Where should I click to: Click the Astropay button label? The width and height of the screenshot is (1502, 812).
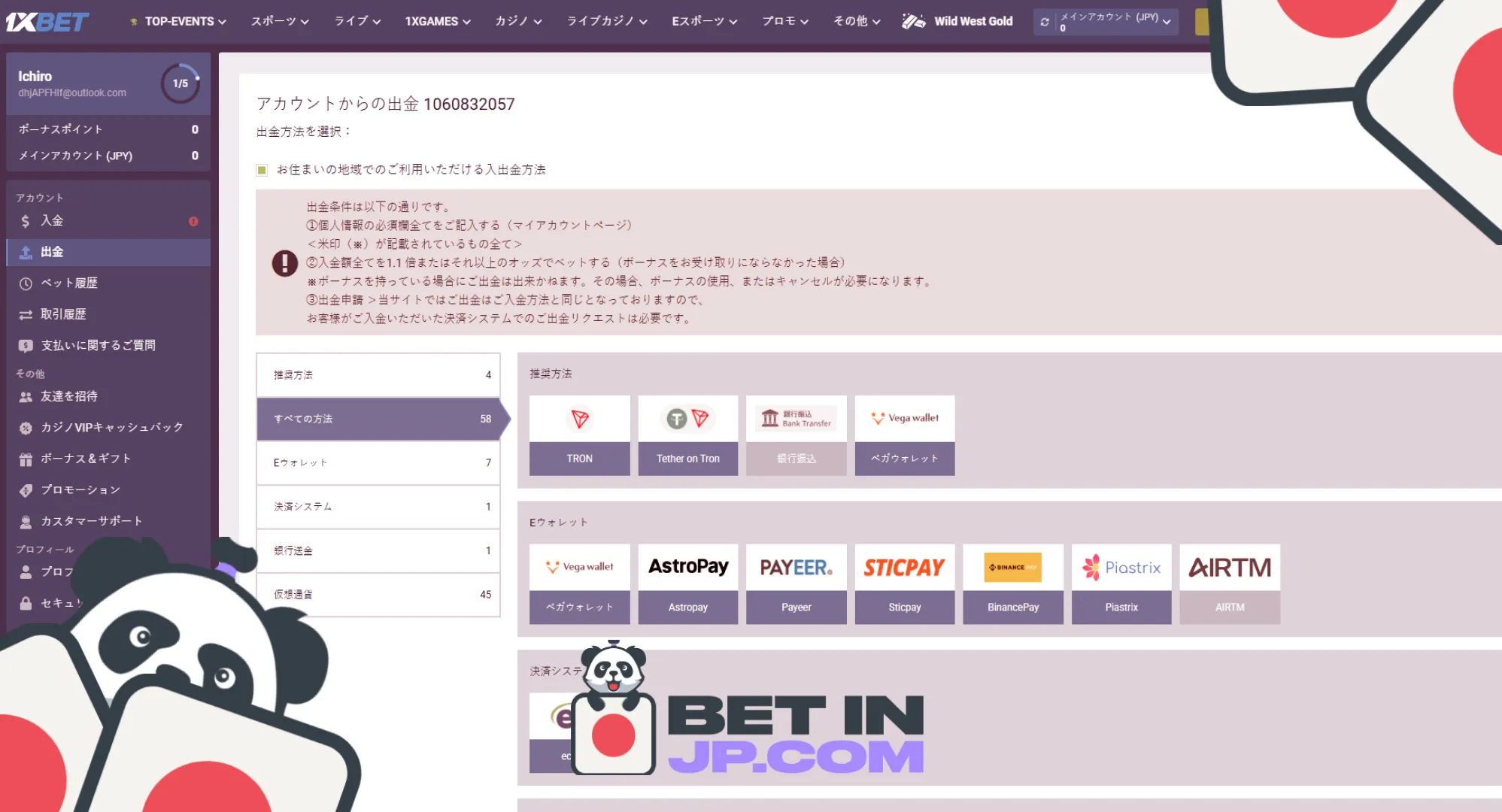[688, 607]
